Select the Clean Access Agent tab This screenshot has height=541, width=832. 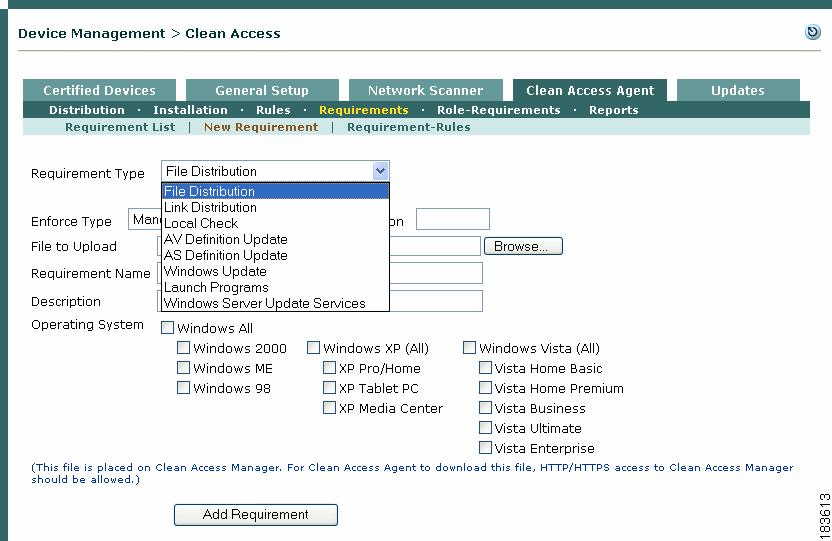tap(590, 90)
